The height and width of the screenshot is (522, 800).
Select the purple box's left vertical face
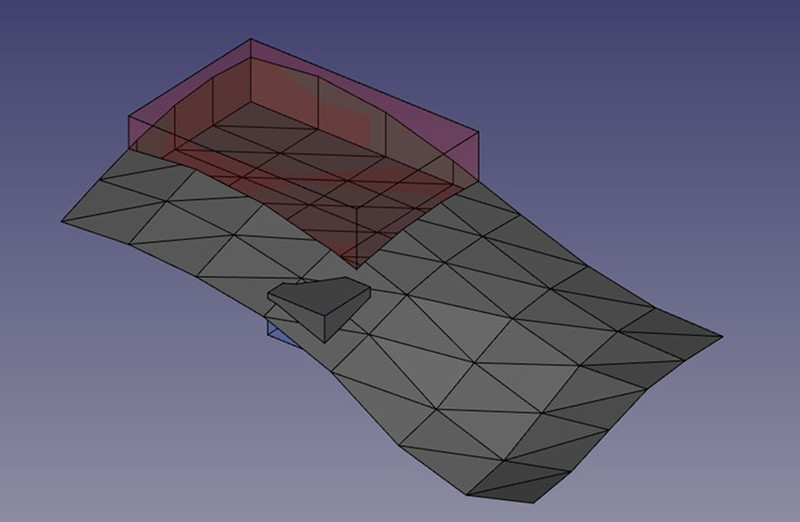pos(150,125)
